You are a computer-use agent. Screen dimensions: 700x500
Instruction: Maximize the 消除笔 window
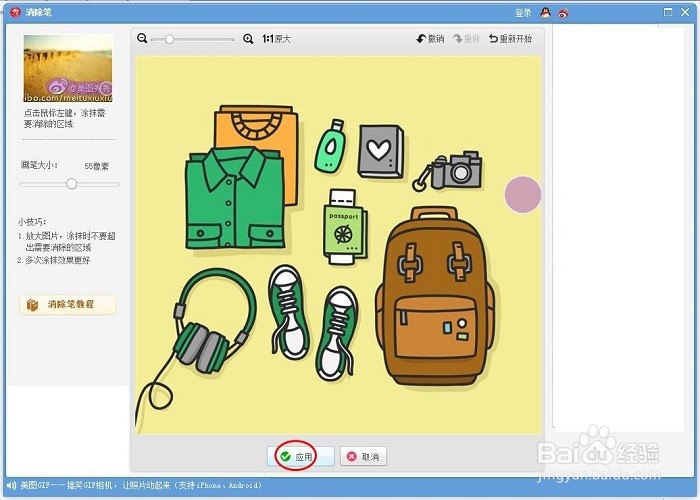click(x=668, y=12)
